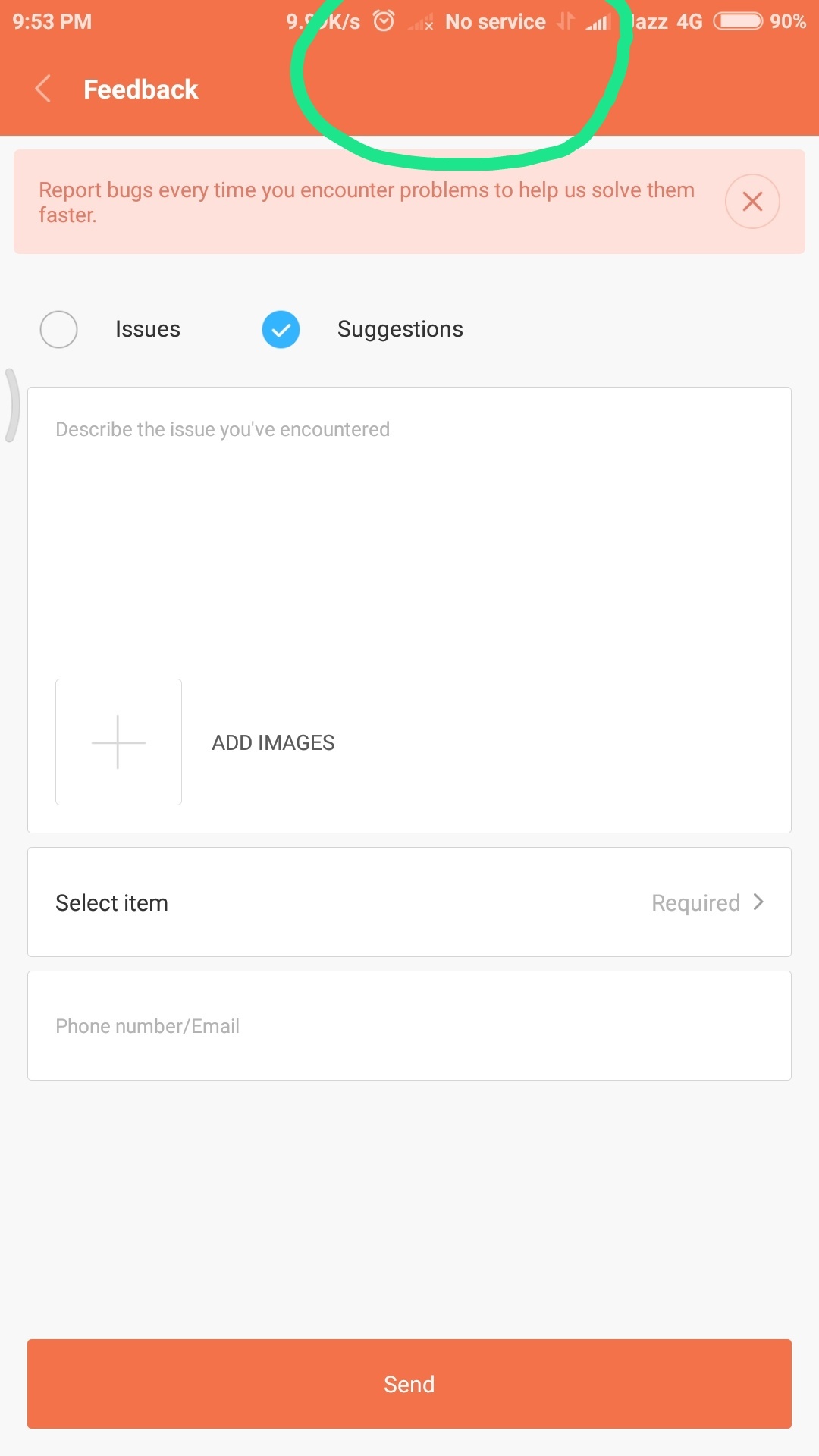Tap the alarm clock status icon
819x1456 pixels.
[x=384, y=21]
